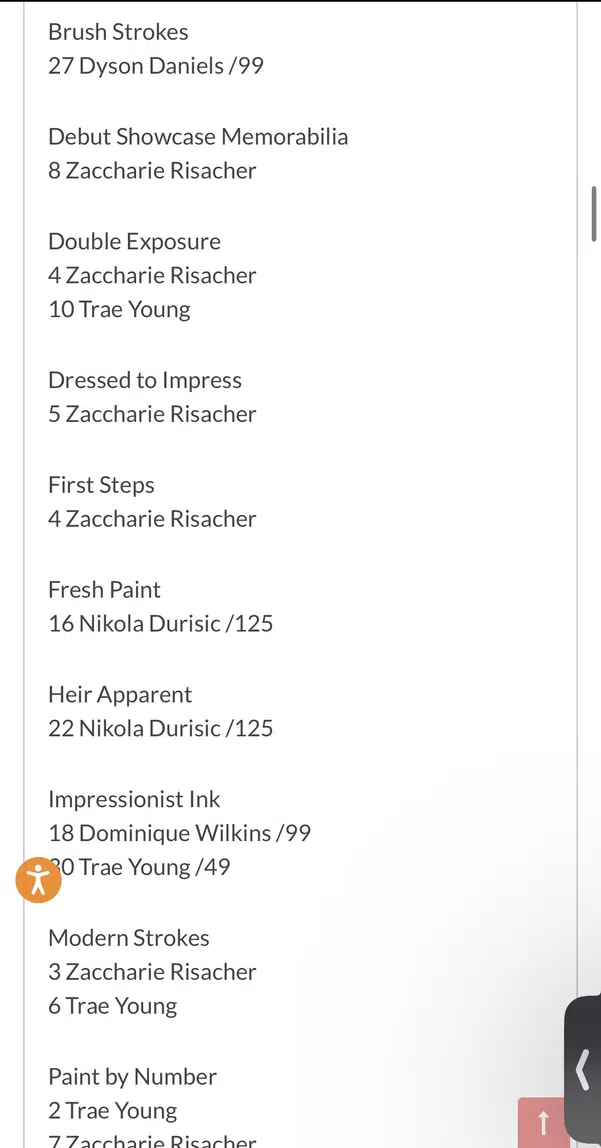Click 18 Dominique Wilkins /99 entry
601x1148 pixels.
point(180,834)
